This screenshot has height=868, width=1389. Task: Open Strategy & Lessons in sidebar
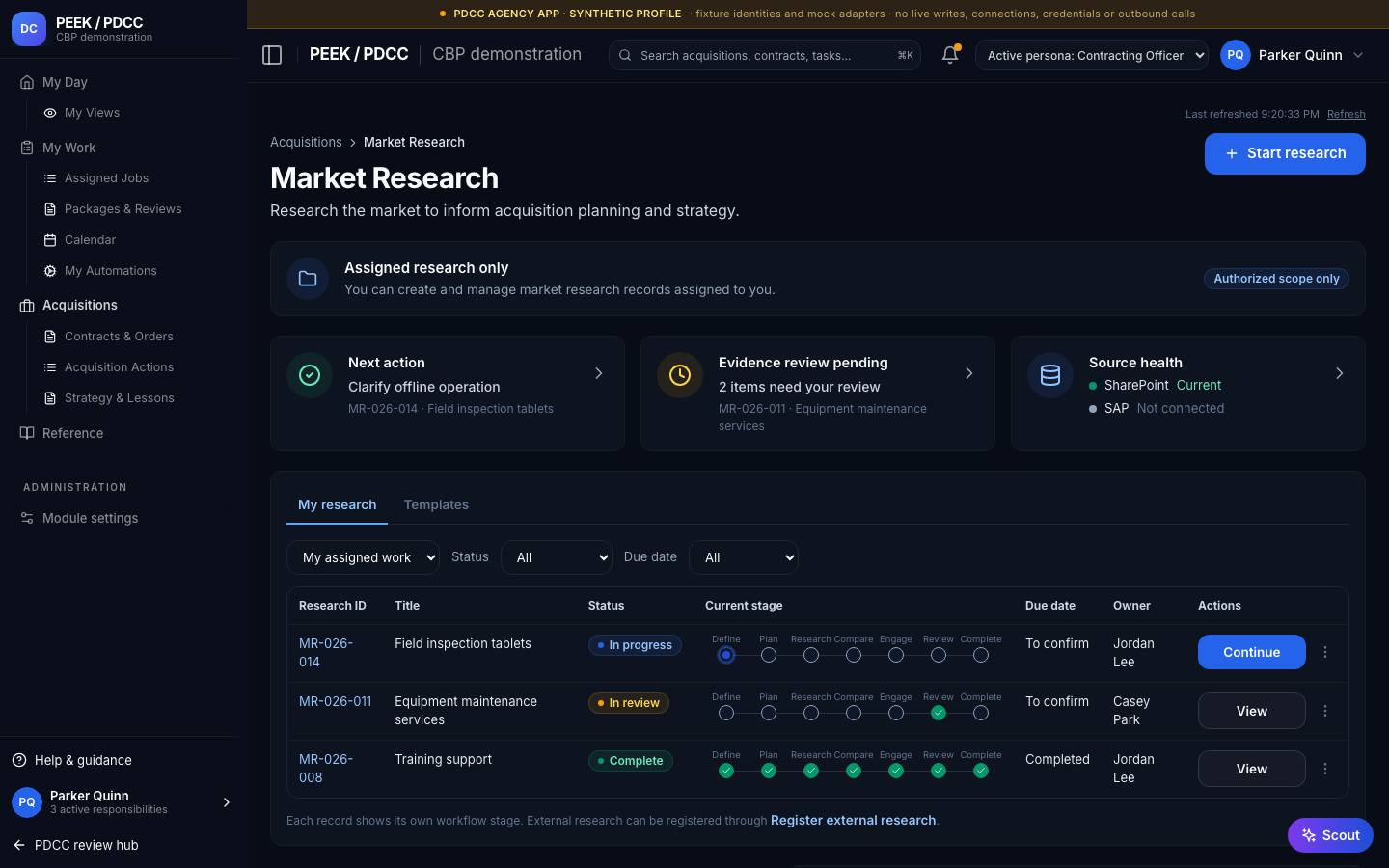119,398
